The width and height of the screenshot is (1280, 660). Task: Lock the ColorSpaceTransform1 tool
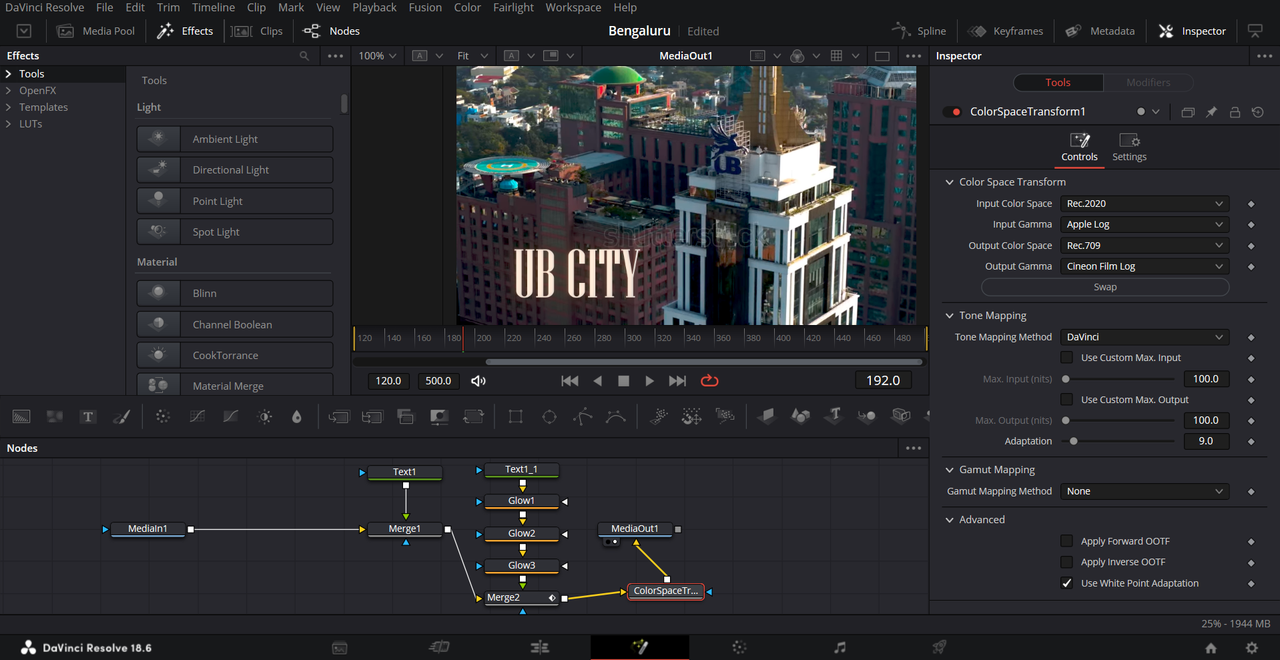click(1235, 112)
